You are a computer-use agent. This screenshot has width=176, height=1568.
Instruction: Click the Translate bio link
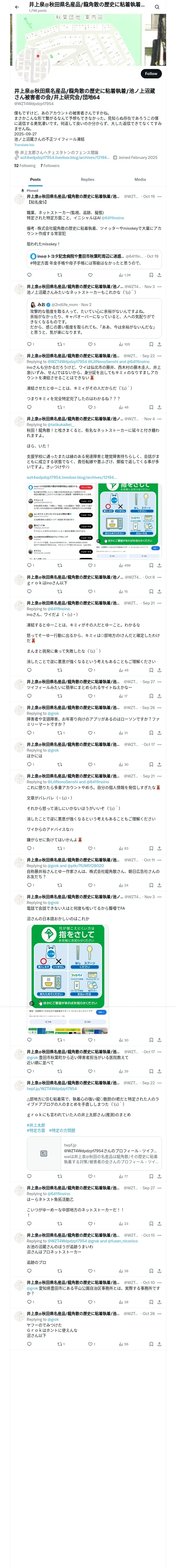tap(25, 145)
